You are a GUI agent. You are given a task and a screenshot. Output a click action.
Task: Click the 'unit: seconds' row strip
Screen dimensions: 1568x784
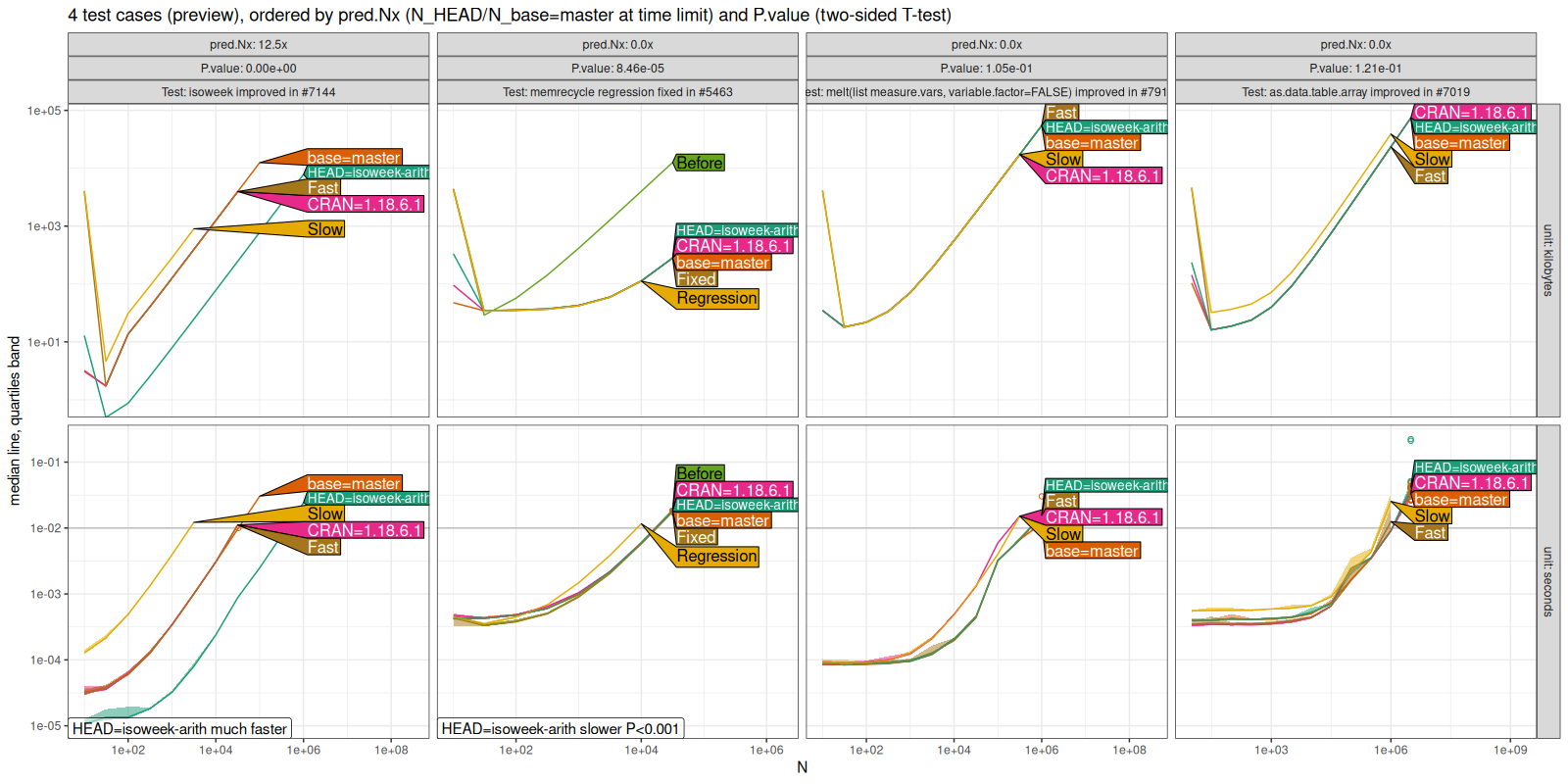coord(1548,581)
